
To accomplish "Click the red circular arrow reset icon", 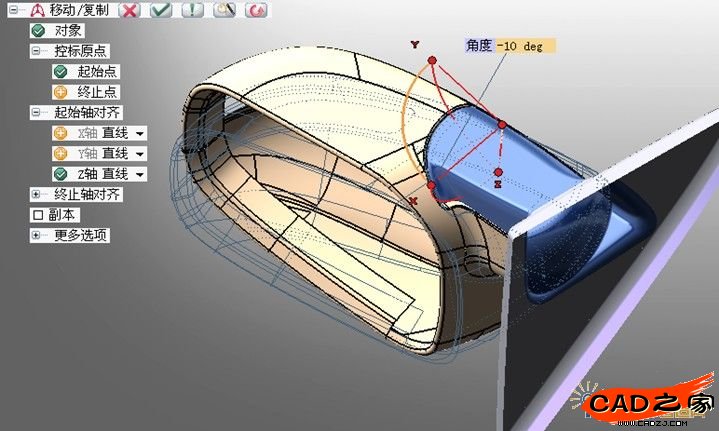I will coord(257,10).
